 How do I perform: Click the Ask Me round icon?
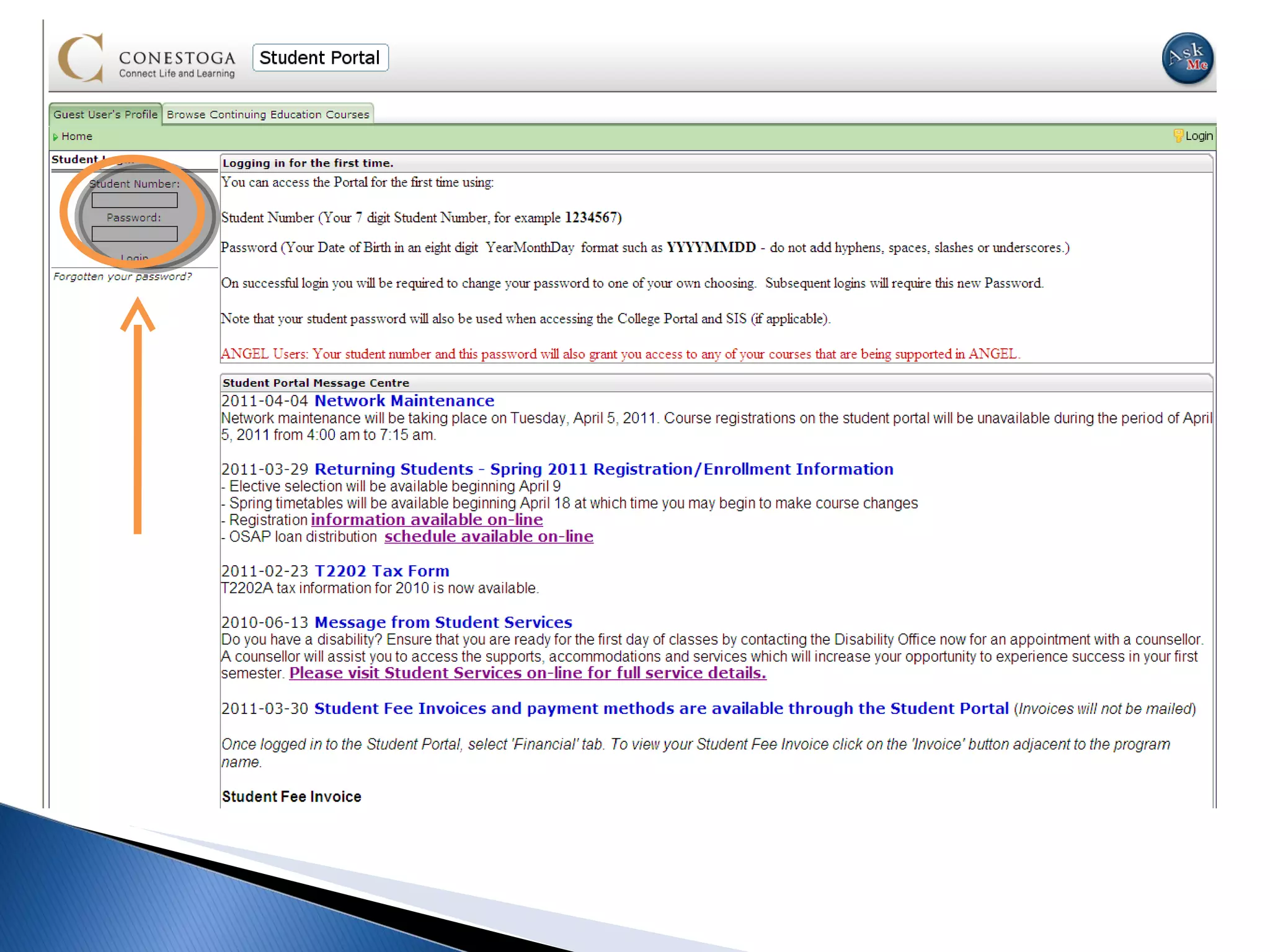[1188, 59]
